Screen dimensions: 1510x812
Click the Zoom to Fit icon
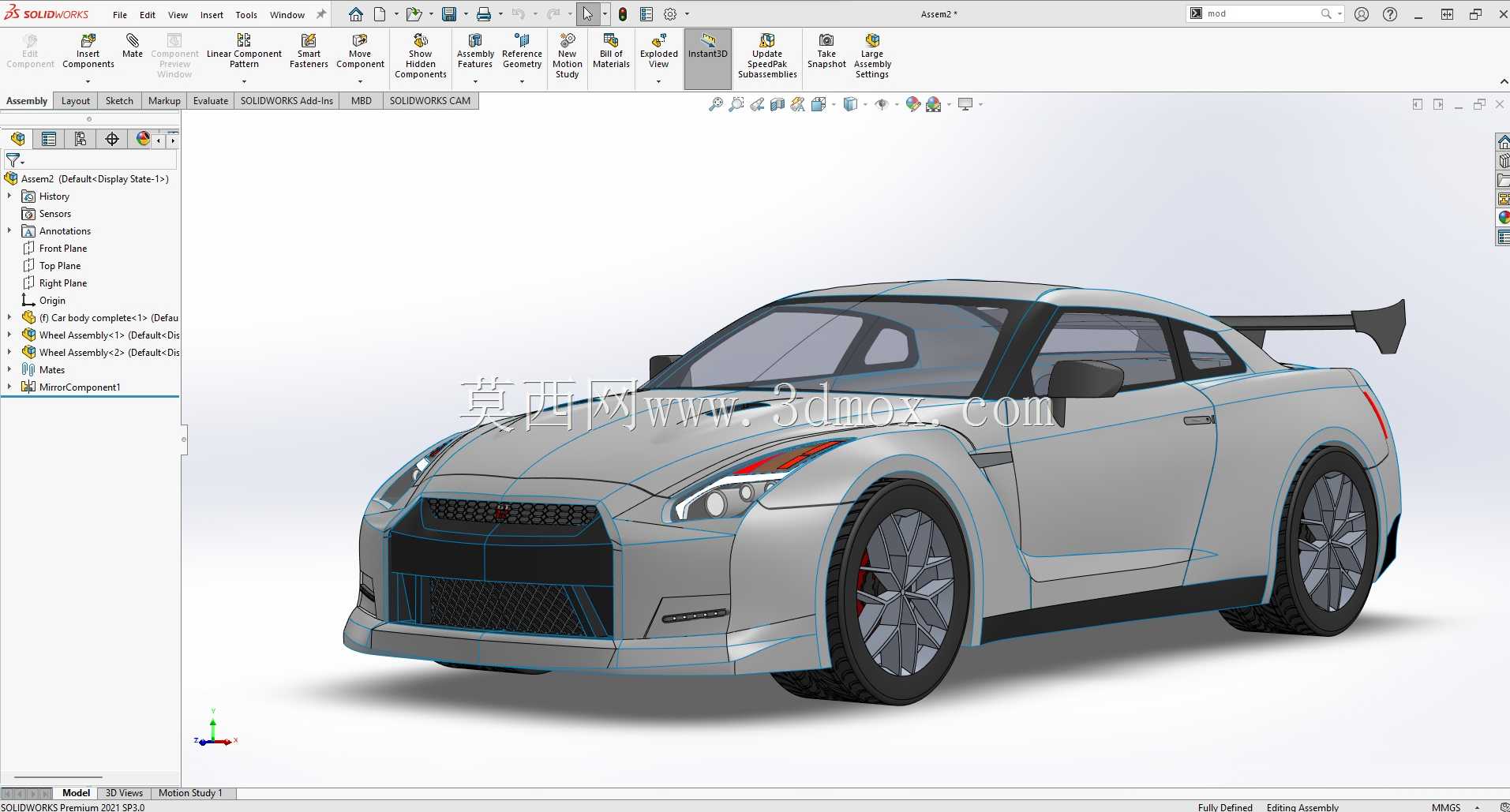coord(716,104)
